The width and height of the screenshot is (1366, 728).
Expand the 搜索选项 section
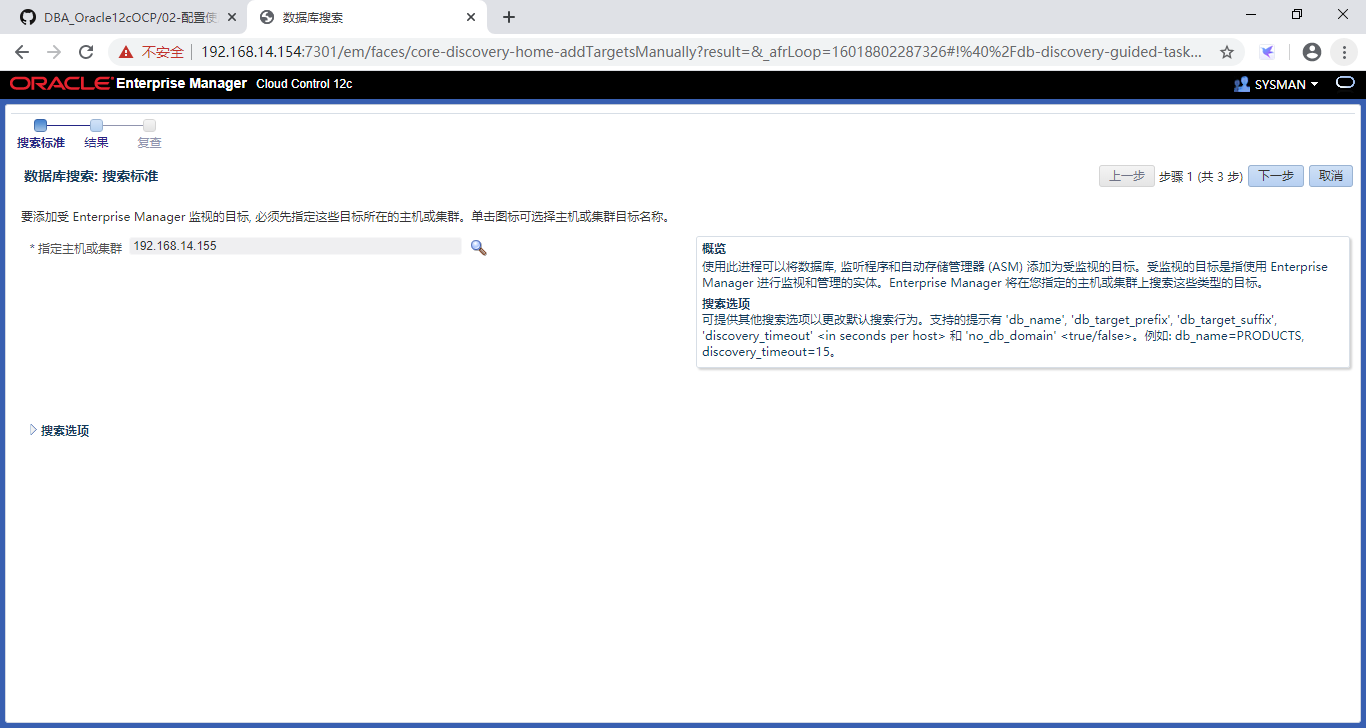coord(34,430)
